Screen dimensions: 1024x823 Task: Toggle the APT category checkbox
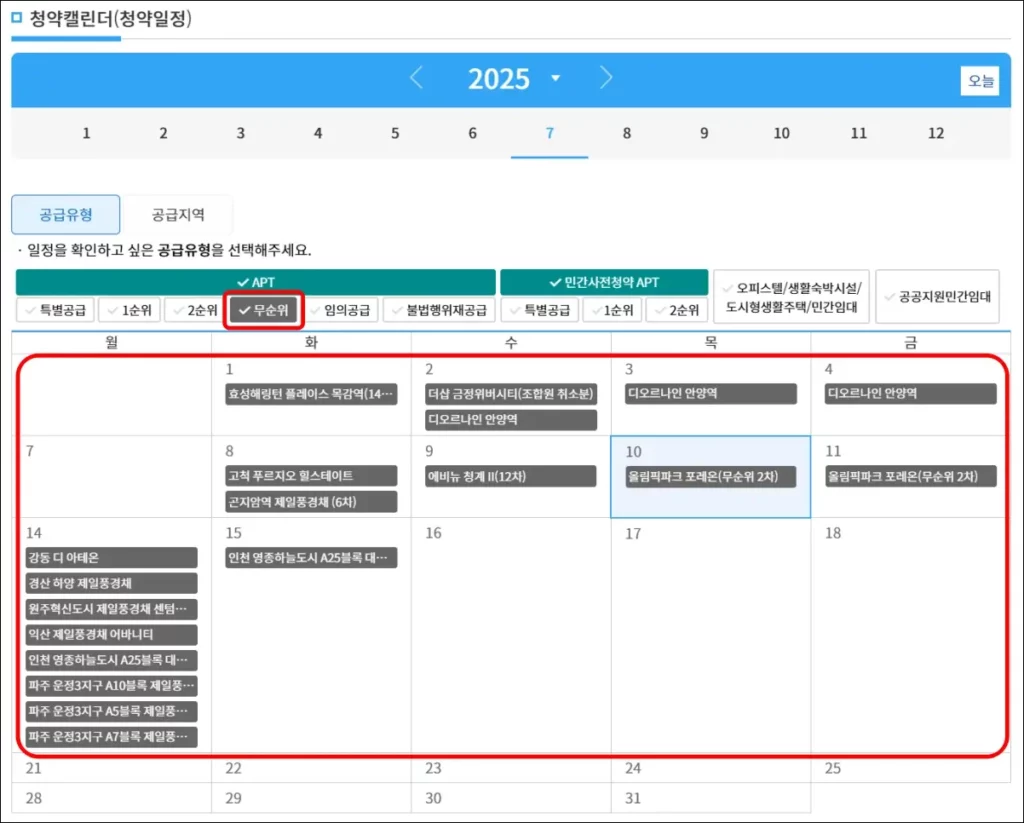(256, 282)
